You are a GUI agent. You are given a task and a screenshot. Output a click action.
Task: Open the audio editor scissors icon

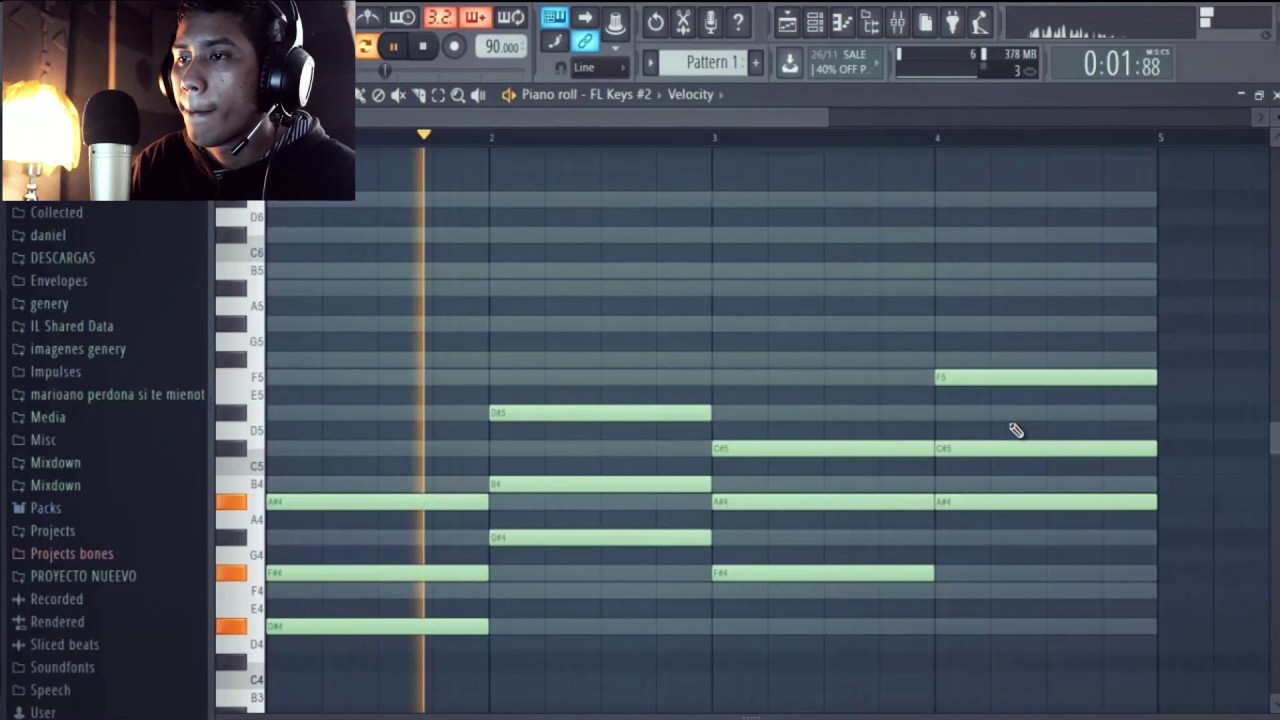point(683,21)
